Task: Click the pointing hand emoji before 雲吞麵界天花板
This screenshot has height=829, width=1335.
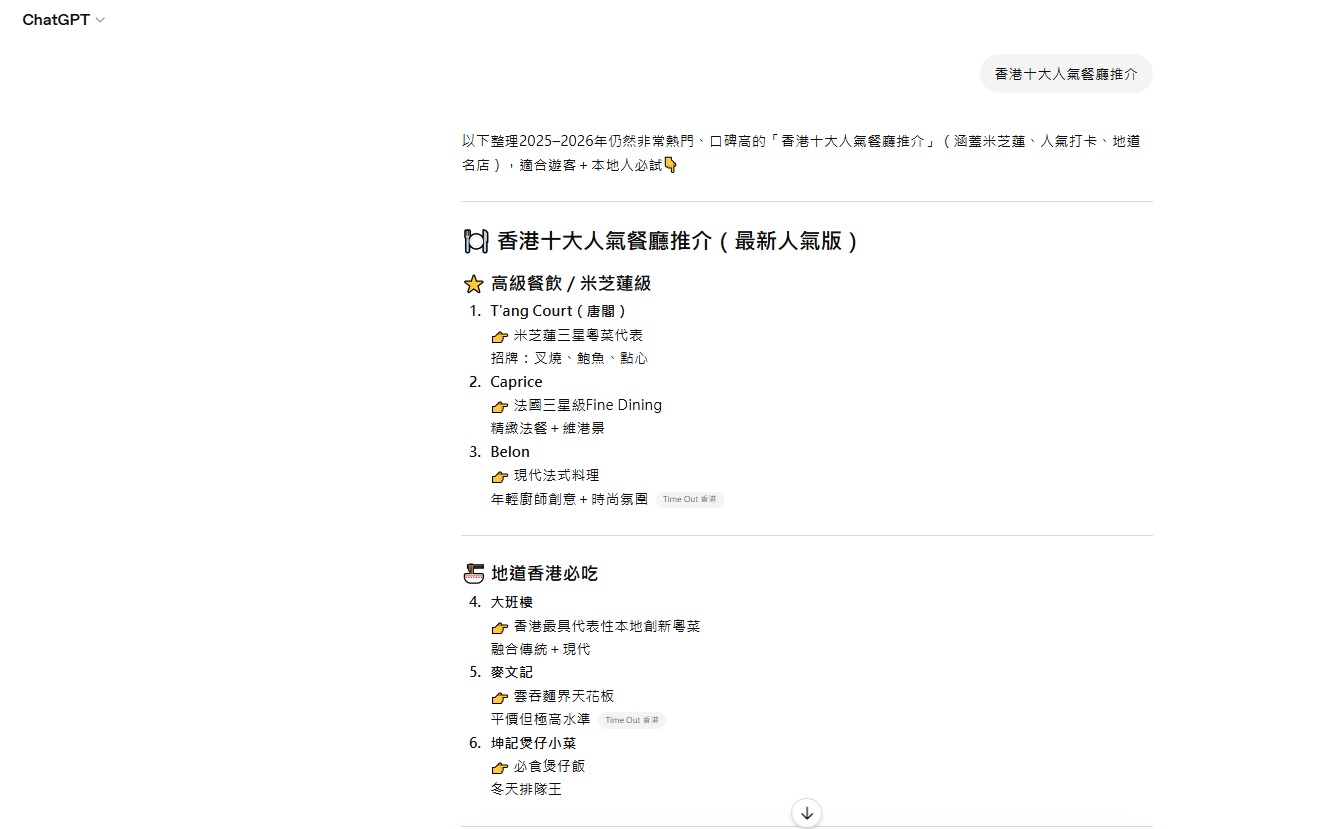Action: click(x=500, y=697)
